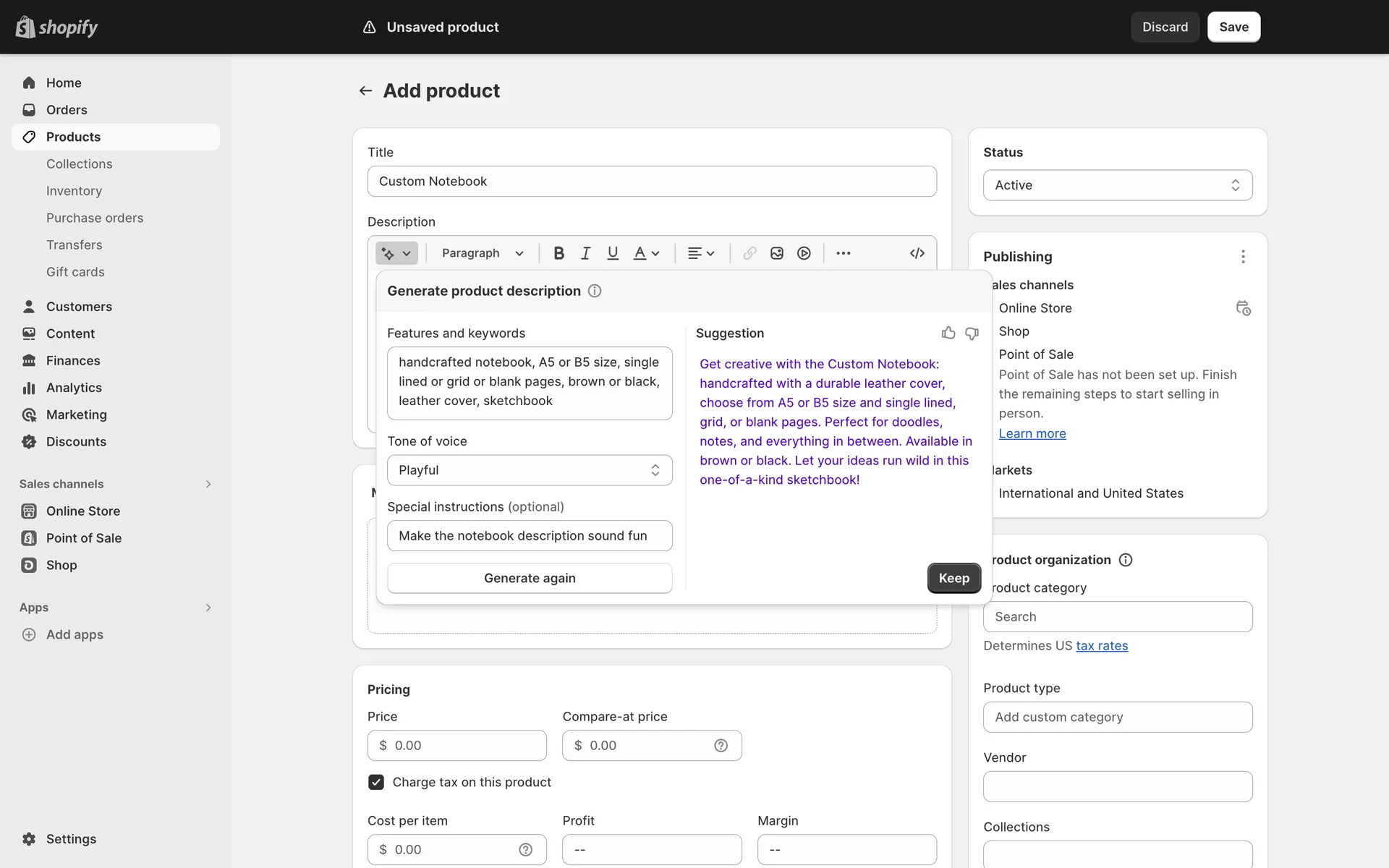Expand the text alignment dropdown
This screenshot has height=868, width=1389.
point(700,253)
